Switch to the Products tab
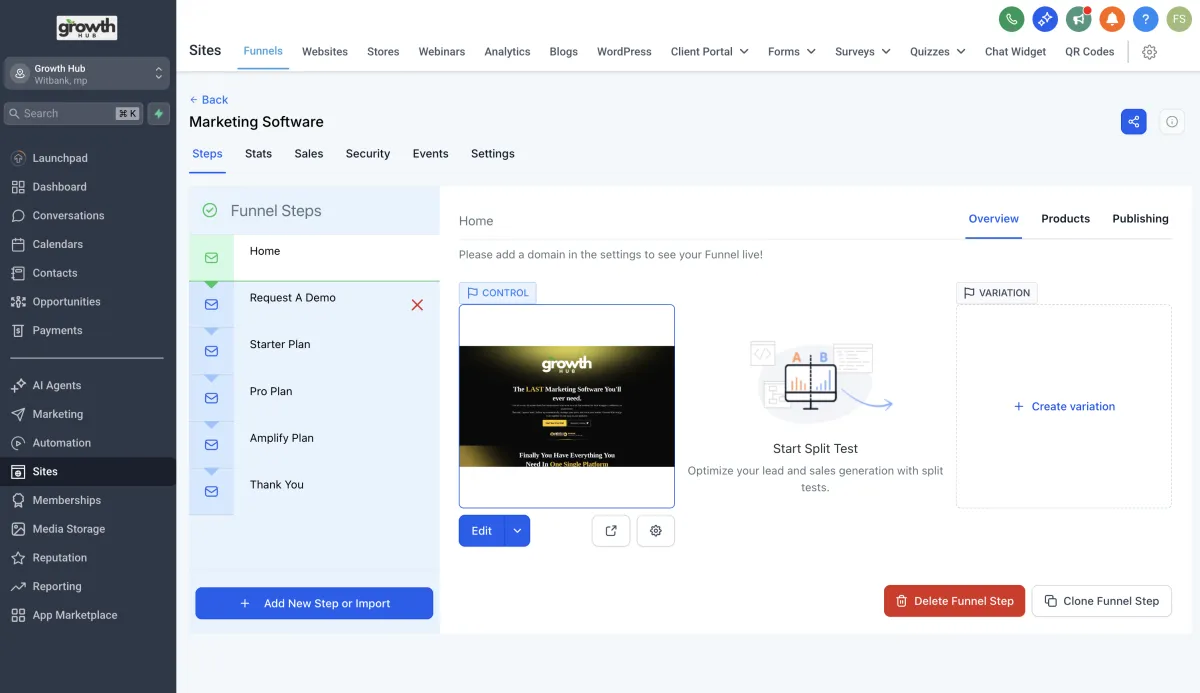1200x693 pixels. coord(1065,219)
